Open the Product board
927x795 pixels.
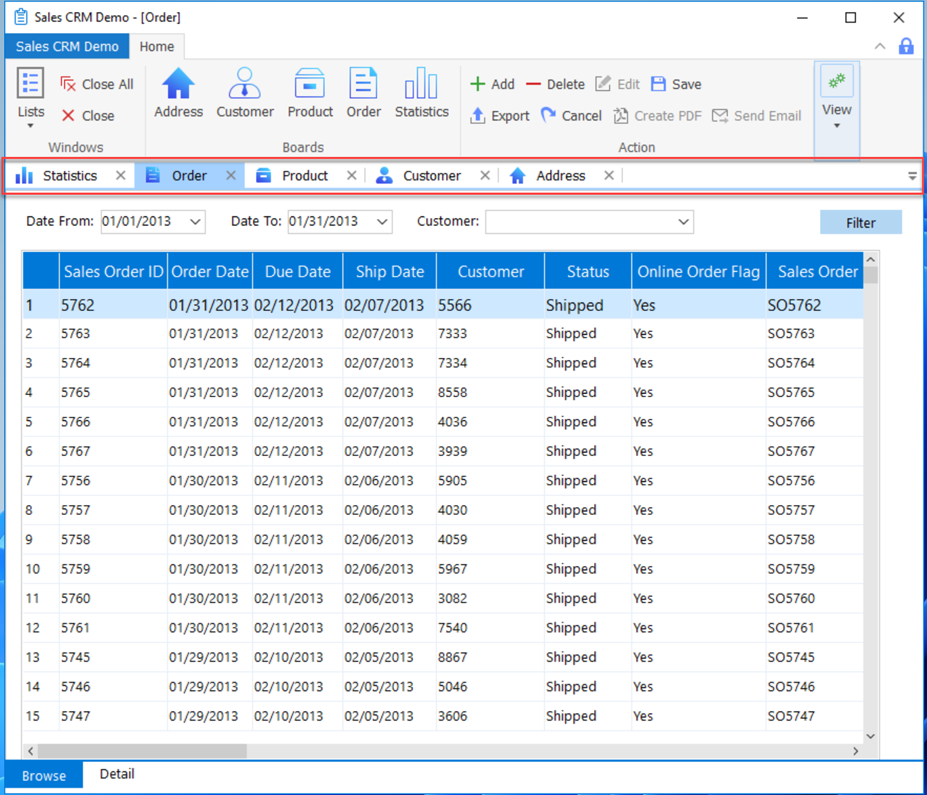310,95
